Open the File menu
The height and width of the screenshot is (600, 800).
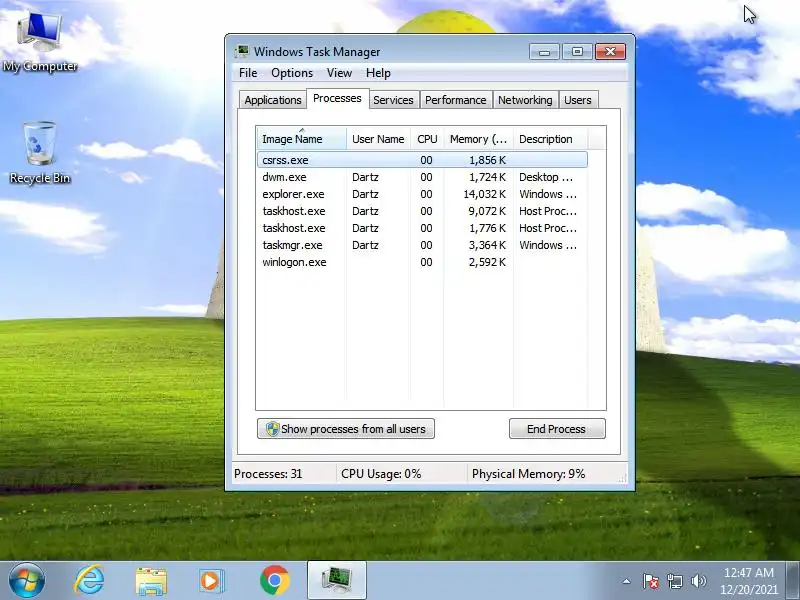248,73
